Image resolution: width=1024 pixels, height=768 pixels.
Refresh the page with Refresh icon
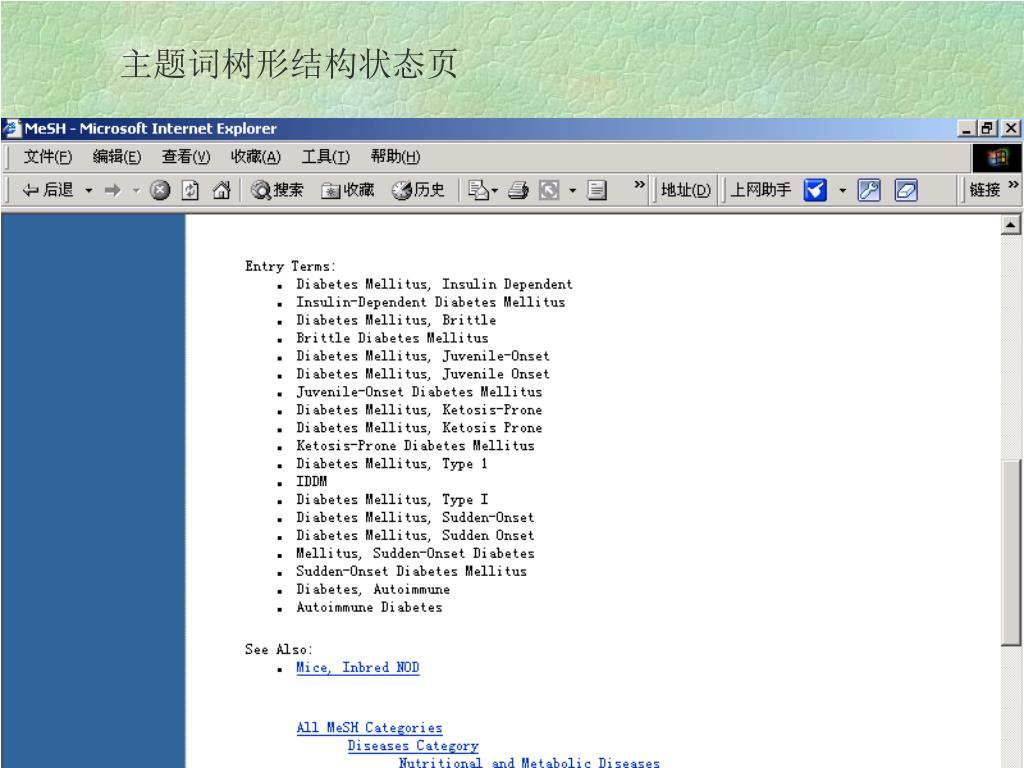(190, 190)
